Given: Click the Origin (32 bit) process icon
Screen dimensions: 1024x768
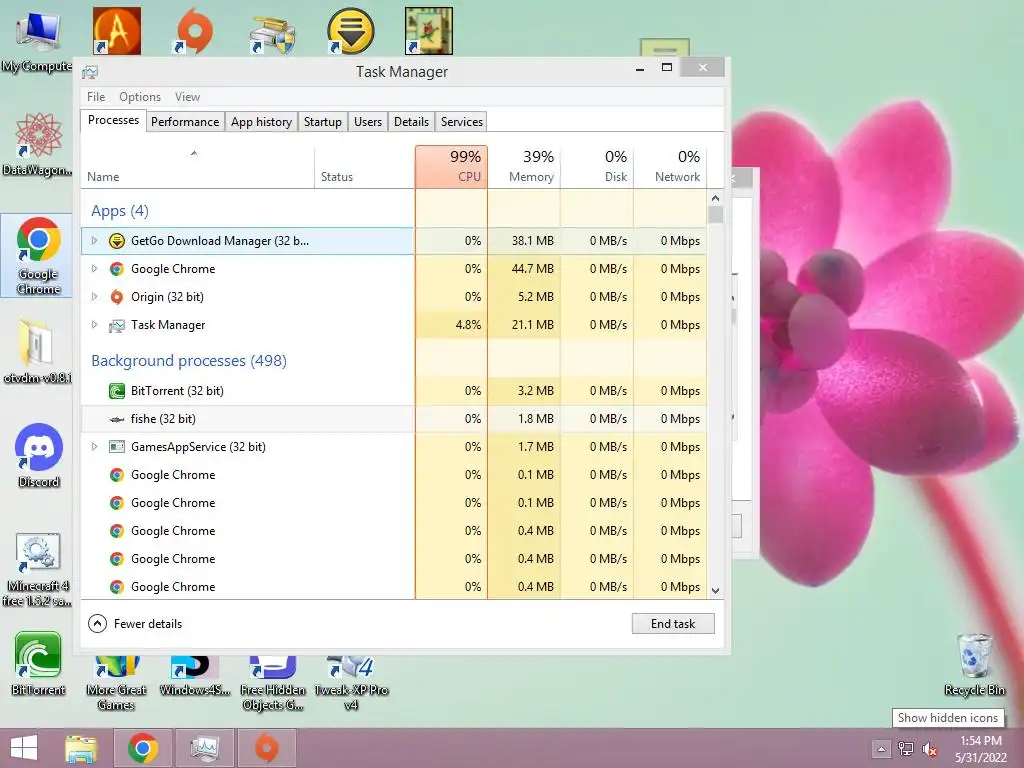Looking at the screenshot, I should pos(116,297).
